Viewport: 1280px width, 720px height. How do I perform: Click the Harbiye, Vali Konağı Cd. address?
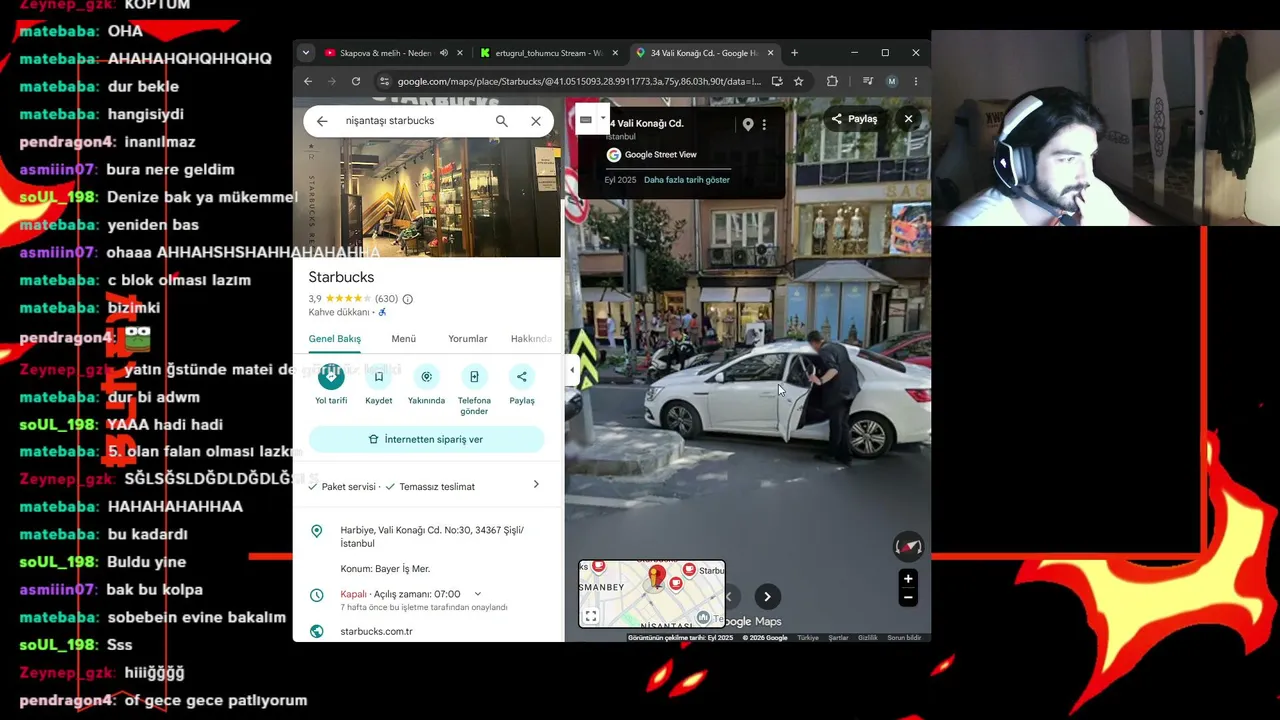click(432, 537)
